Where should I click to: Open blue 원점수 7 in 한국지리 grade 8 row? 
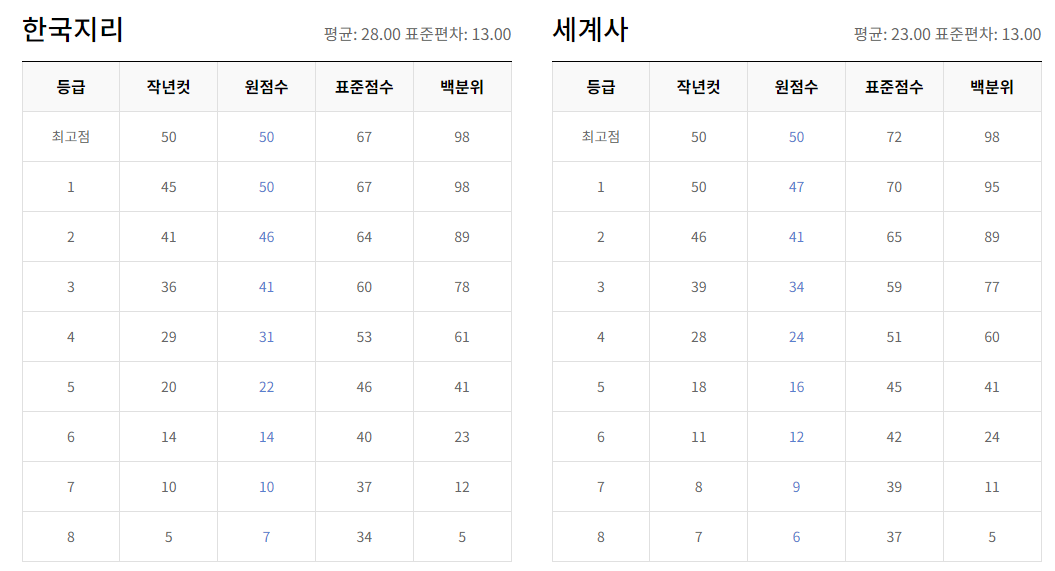266,537
